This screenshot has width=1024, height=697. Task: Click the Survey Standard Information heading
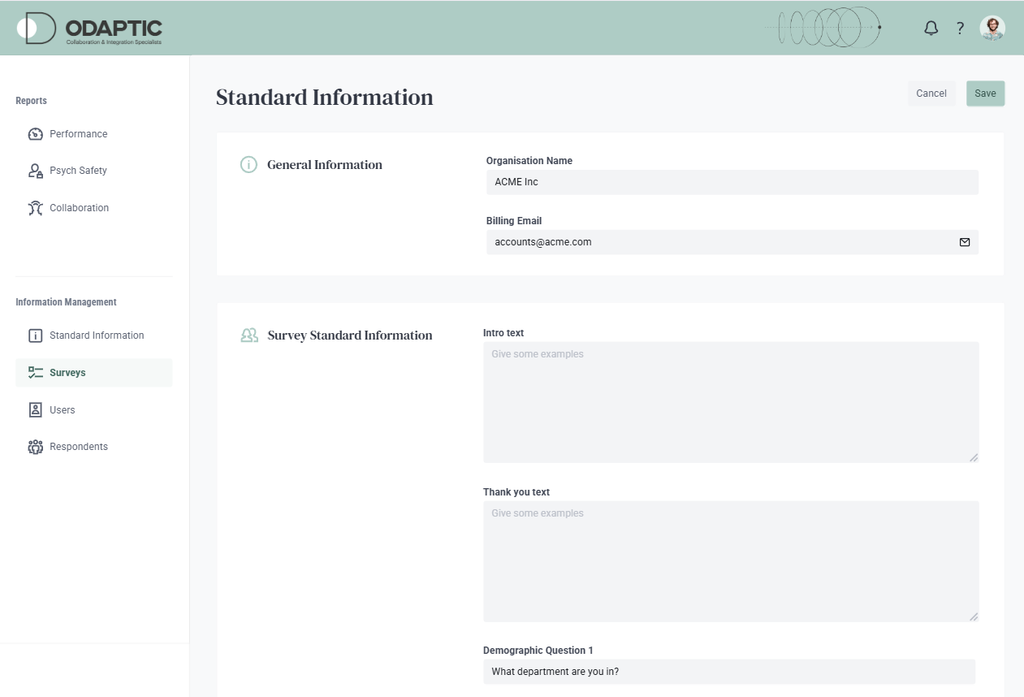[x=350, y=335]
